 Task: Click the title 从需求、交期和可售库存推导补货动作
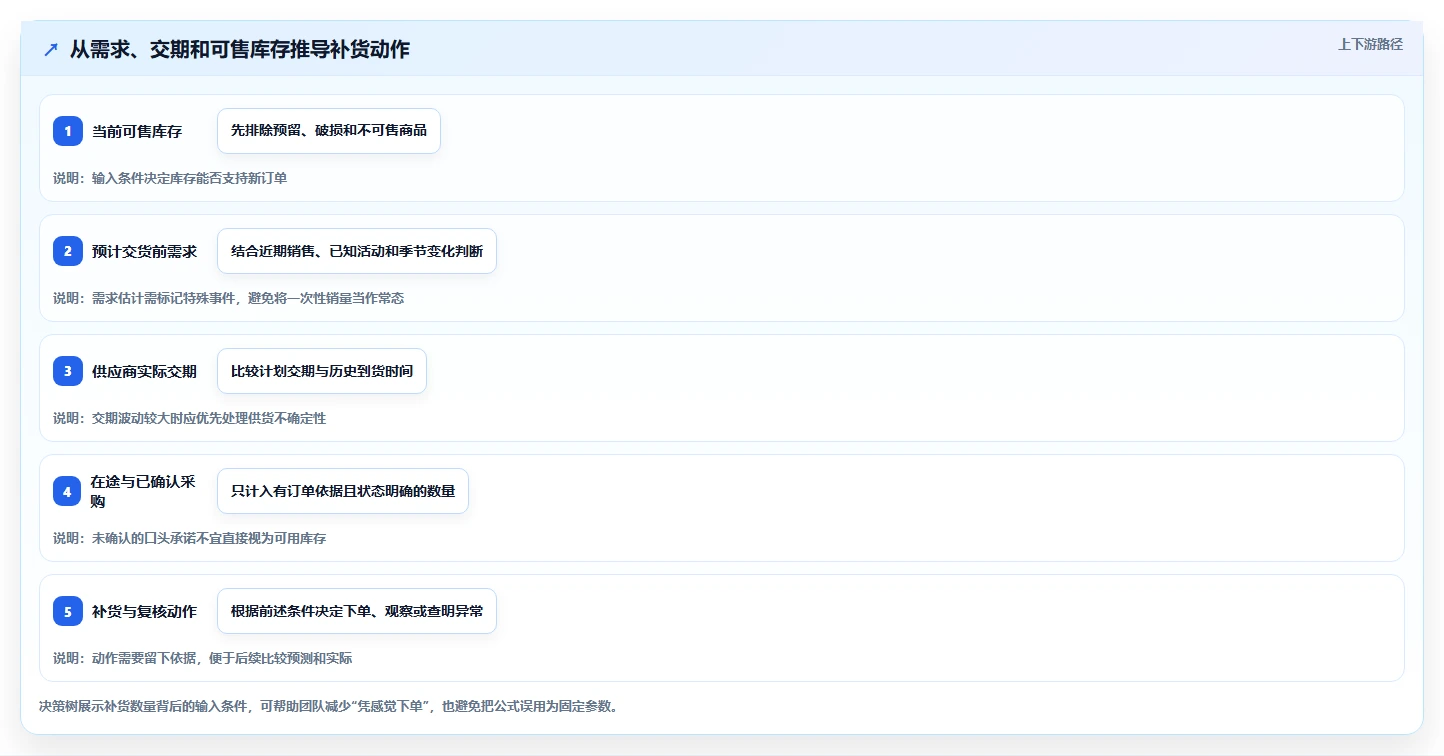click(240, 49)
